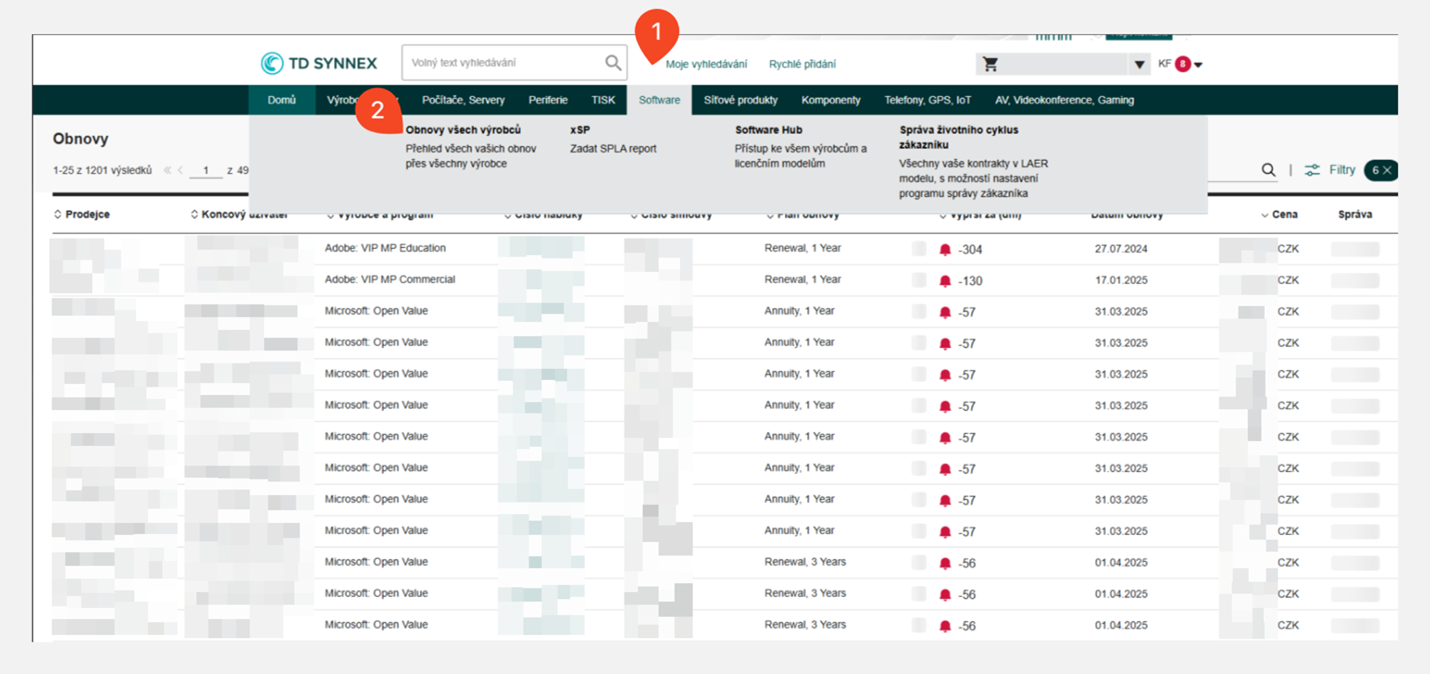Click the Filtry button label
Image resolution: width=1430 pixels, height=674 pixels.
coord(1342,170)
